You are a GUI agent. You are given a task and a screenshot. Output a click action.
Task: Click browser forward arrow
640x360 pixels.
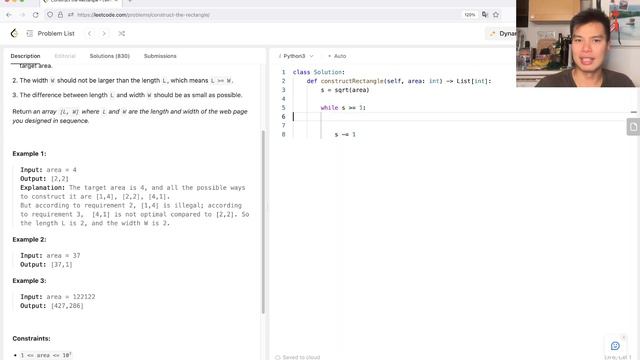tap(22, 15)
